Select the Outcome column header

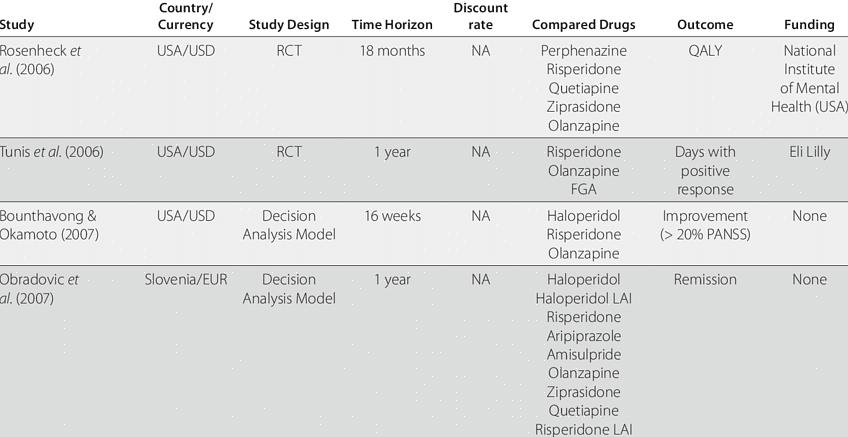704,25
